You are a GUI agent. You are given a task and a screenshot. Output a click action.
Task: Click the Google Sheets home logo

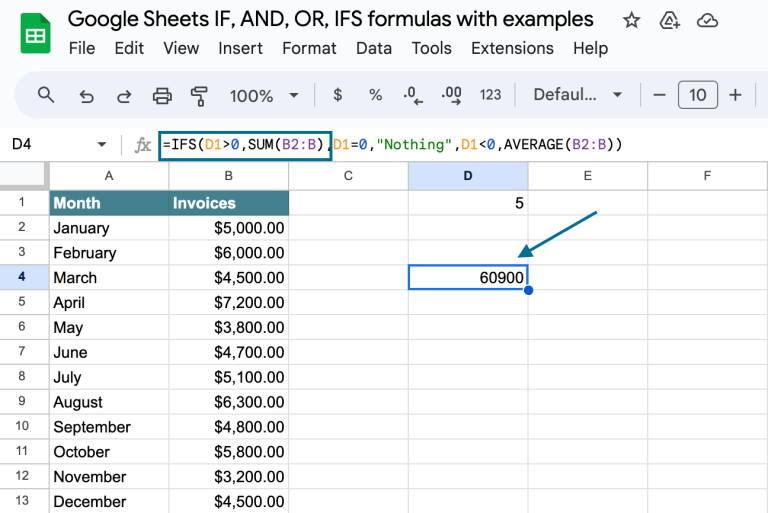[36, 34]
